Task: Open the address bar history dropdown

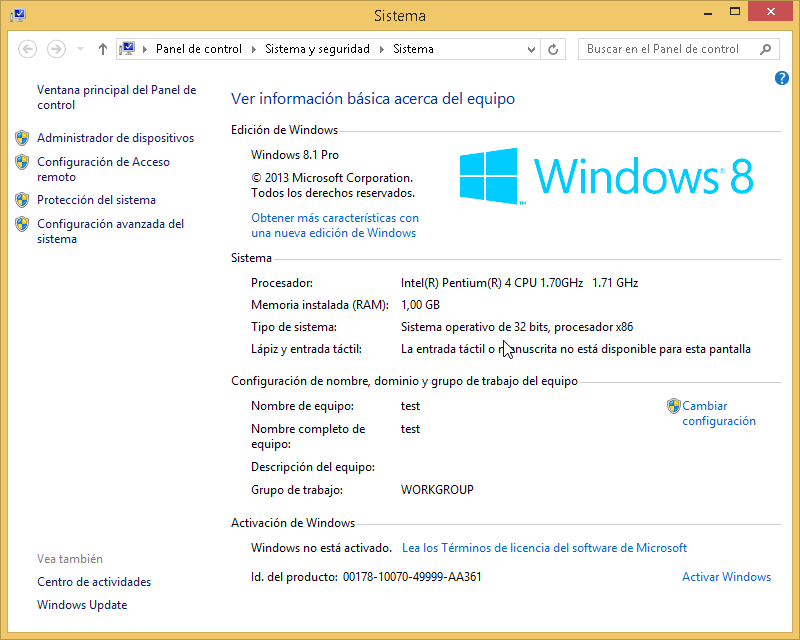Action: coord(531,50)
